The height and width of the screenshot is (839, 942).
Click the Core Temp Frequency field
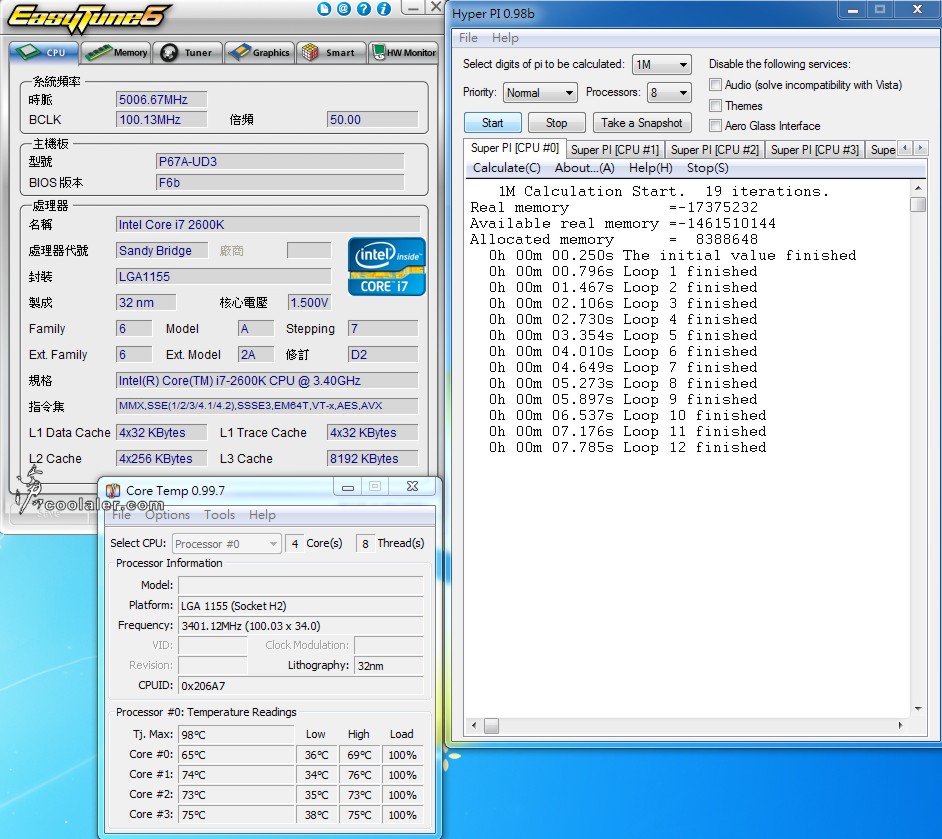300,626
